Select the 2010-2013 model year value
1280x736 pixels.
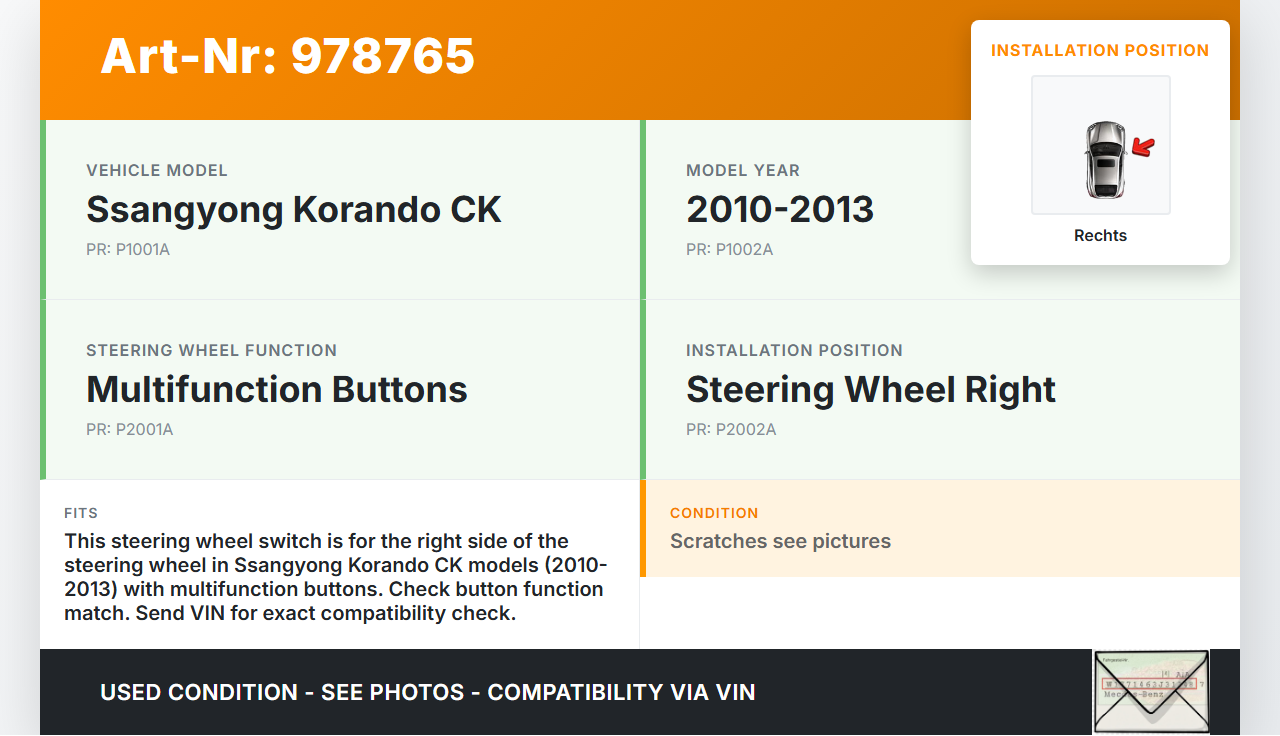pos(780,210)
